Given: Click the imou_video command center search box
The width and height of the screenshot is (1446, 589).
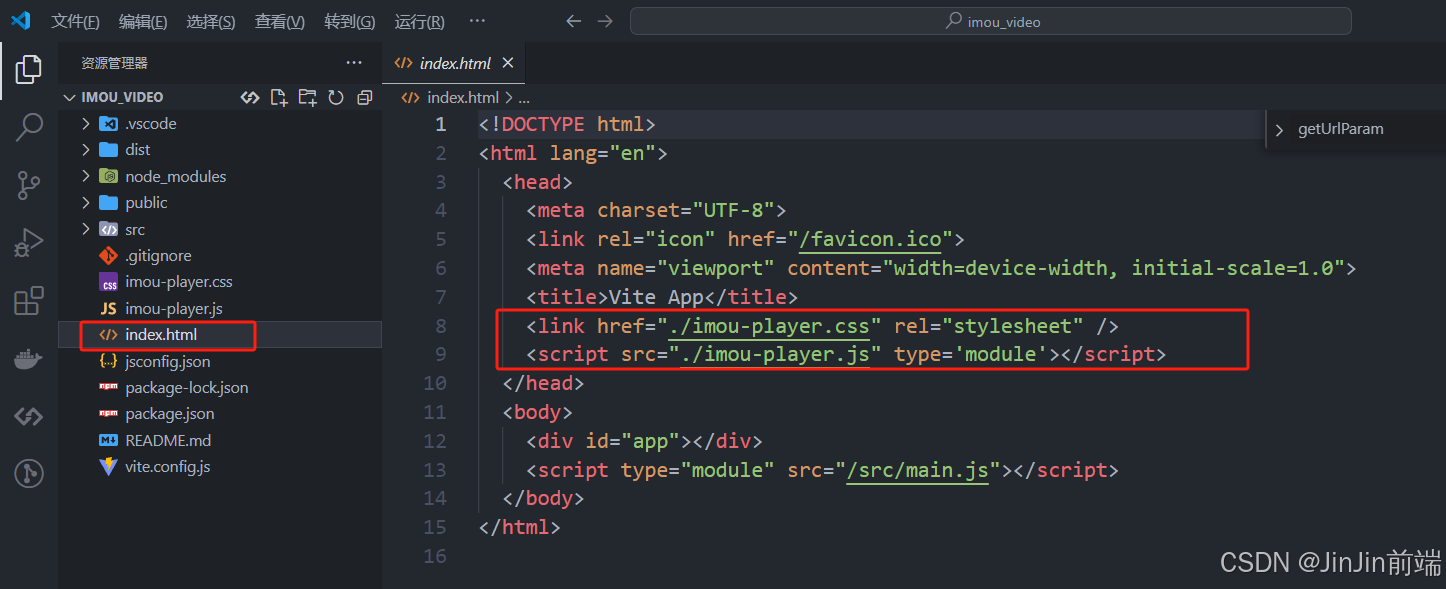Looking at the screenshot, I should [990, 21].
